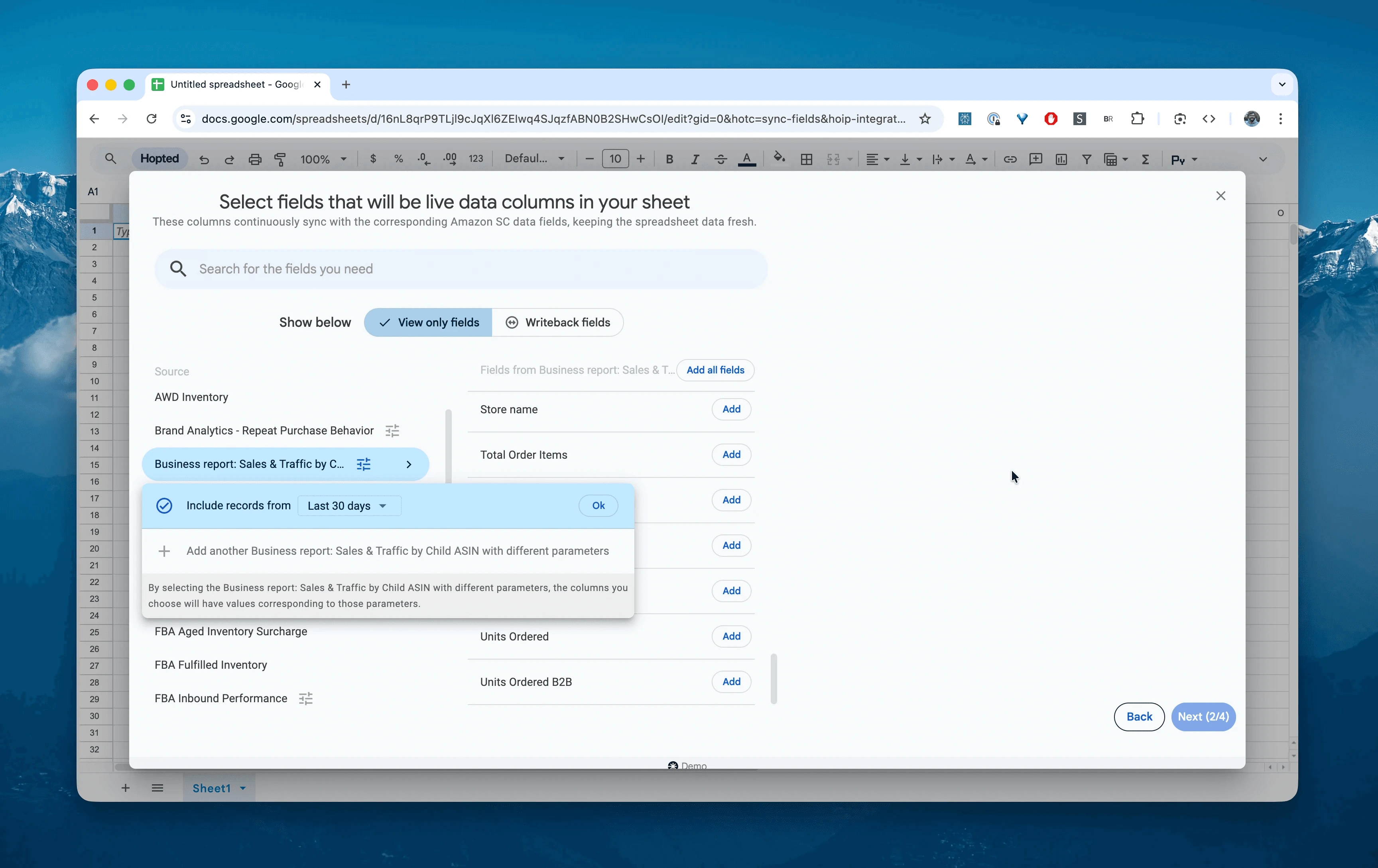Add the Units Ordered B2B field

731,681
